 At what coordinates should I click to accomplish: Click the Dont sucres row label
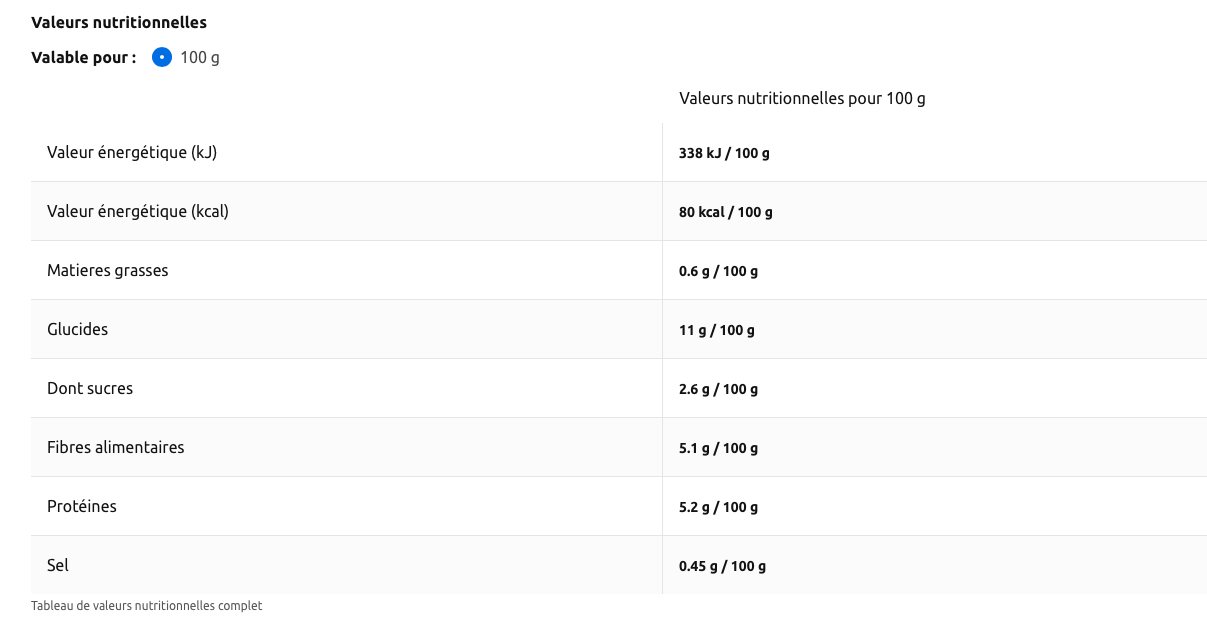[90, 388]
